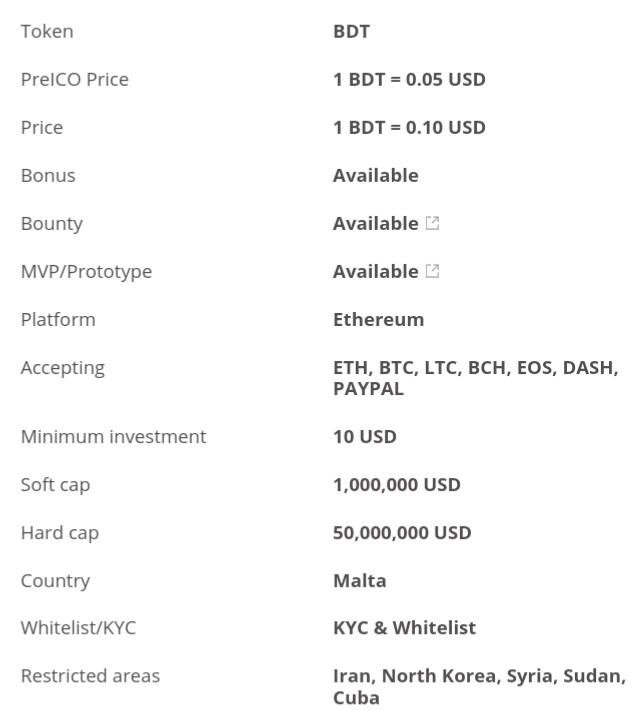The height and width of the screenshot is (710, 640).
Task: Click the 'Whitelist/KYC' label
Action: 78,628
